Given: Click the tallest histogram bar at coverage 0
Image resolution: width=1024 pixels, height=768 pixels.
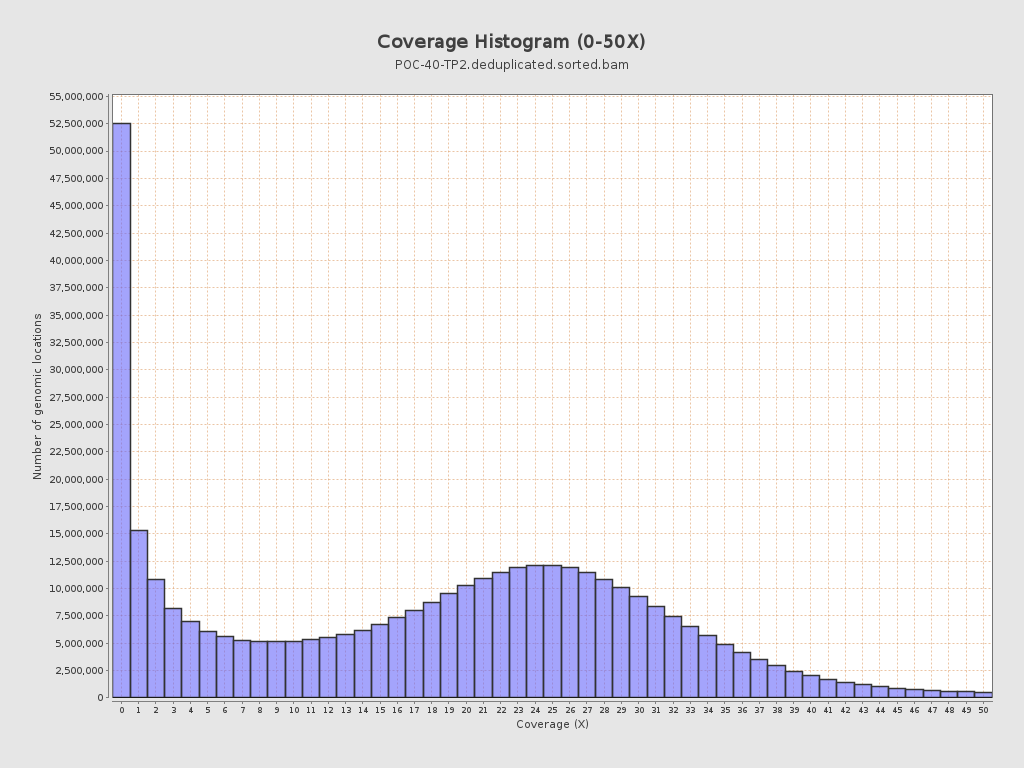Looking at the screenshot, I should 121,410.
